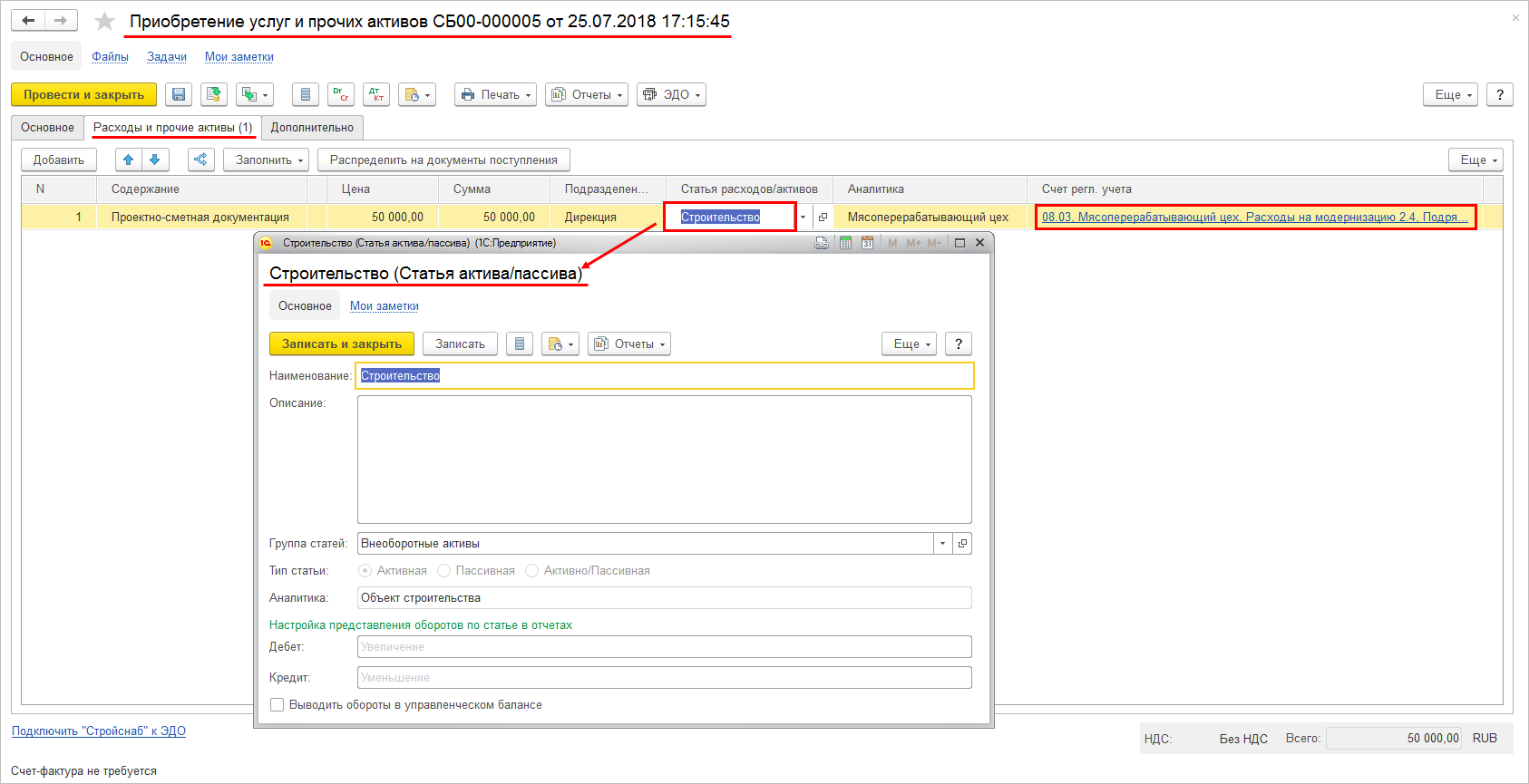Open the Внеоборотные активы group with open icon
The width and height of the screenshot is (1529, 784).
(962, 543)
